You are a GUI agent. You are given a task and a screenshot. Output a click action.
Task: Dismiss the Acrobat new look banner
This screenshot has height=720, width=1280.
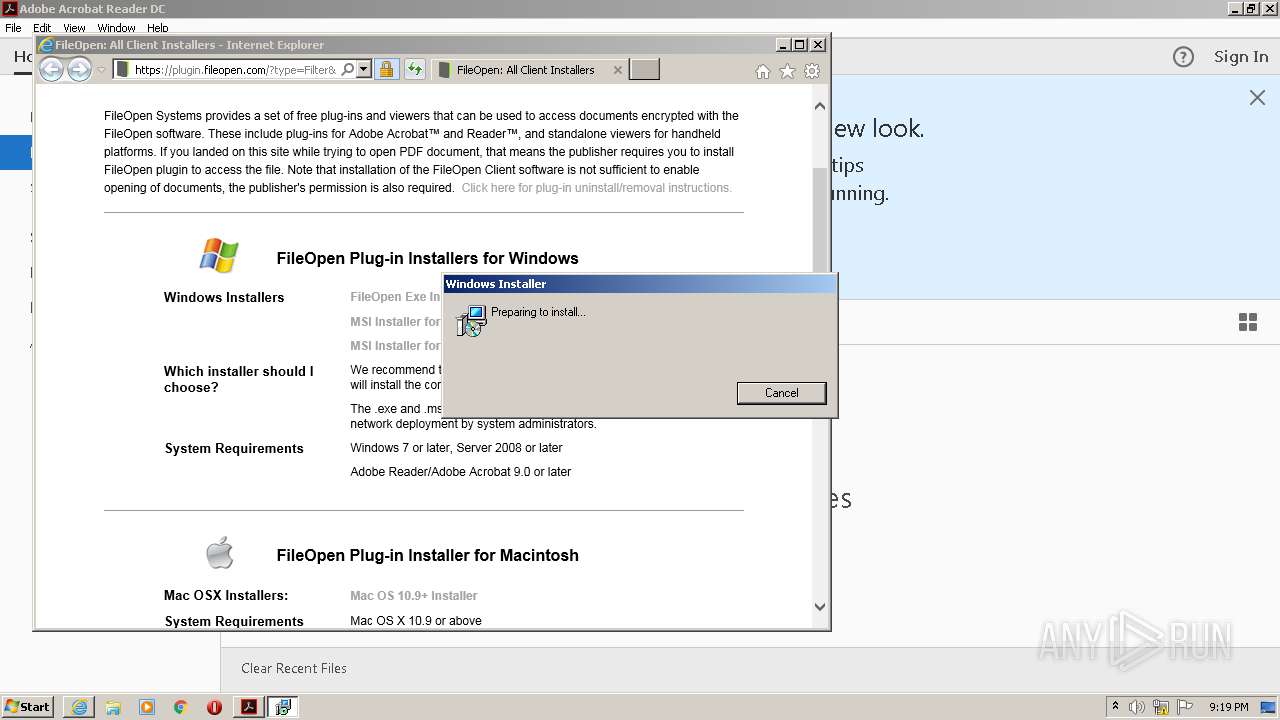coord(1257,97)
